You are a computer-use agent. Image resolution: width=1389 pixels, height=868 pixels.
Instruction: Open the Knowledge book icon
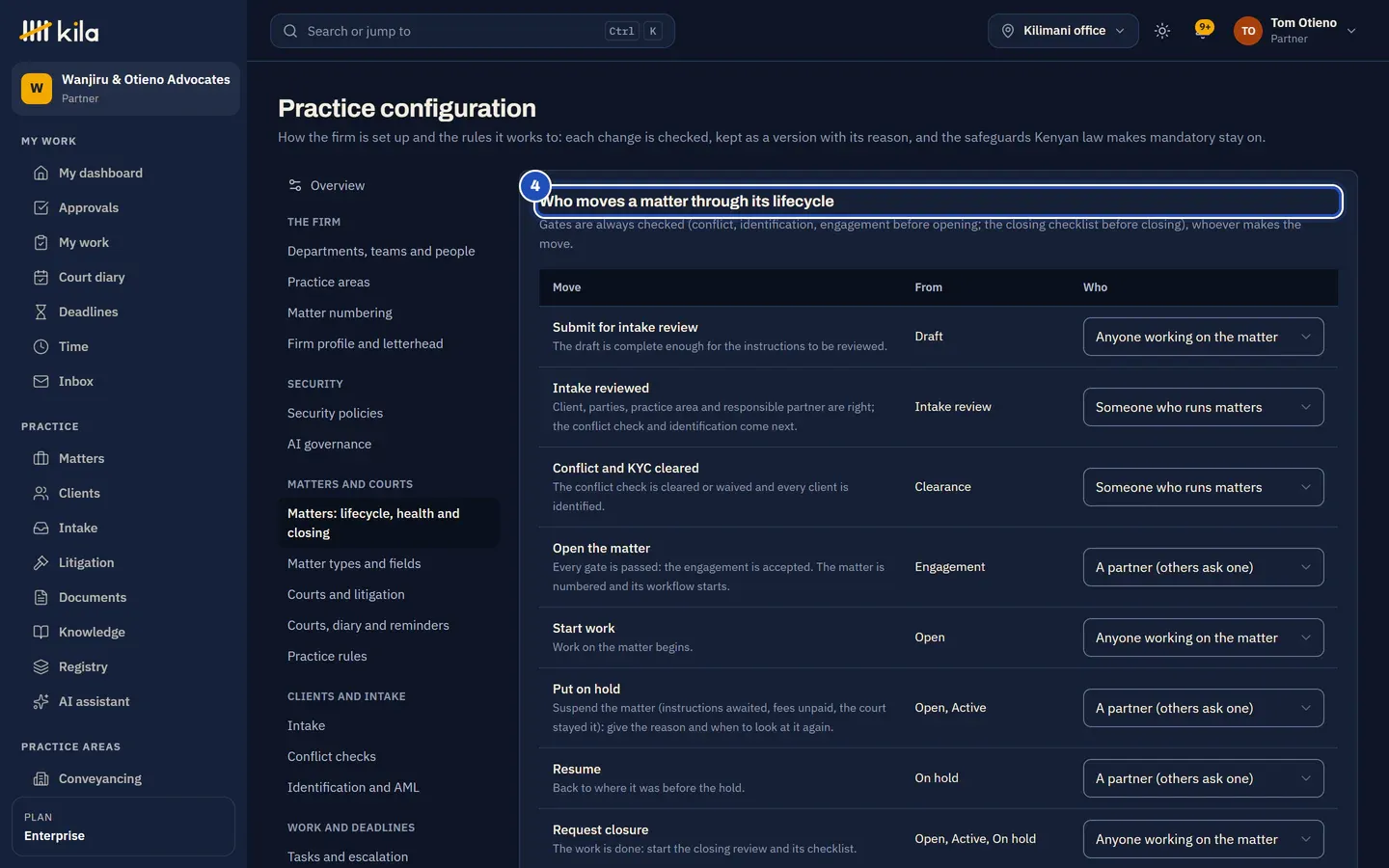pos(41,632)
